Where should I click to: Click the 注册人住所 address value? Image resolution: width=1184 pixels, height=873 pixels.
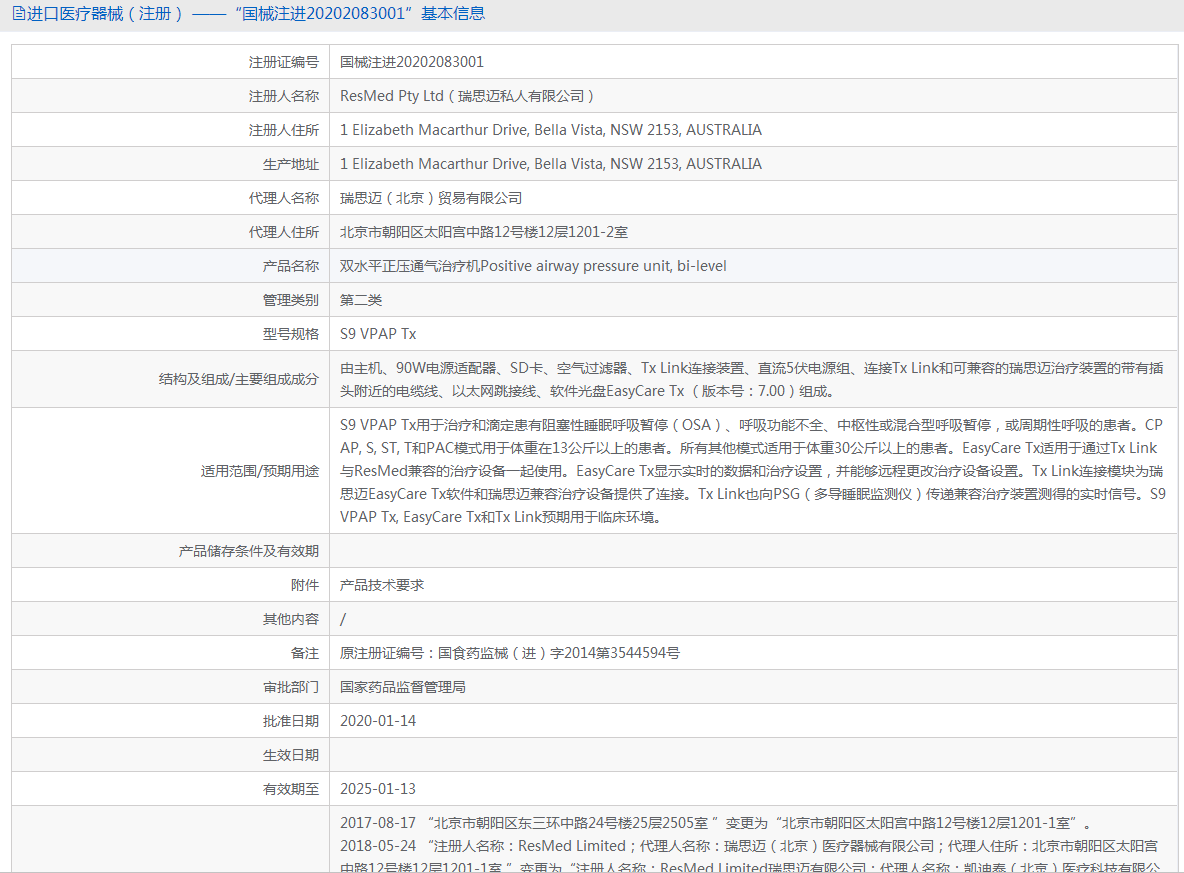point(550,130)
